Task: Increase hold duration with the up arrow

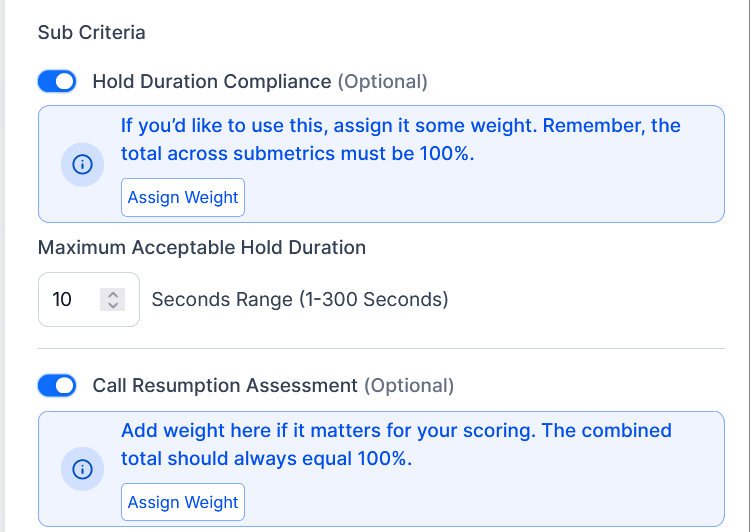Action: click(x=113, y=294)
